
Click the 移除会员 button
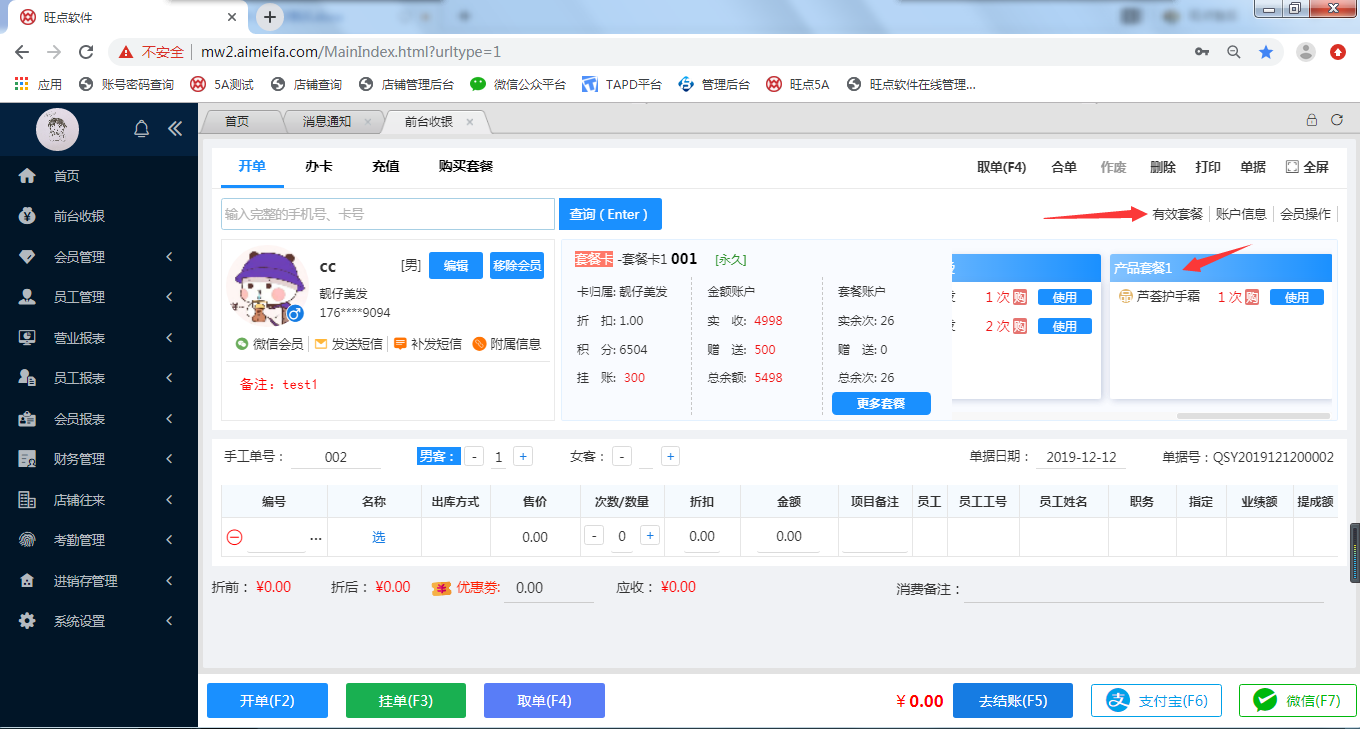click(517, 265)
